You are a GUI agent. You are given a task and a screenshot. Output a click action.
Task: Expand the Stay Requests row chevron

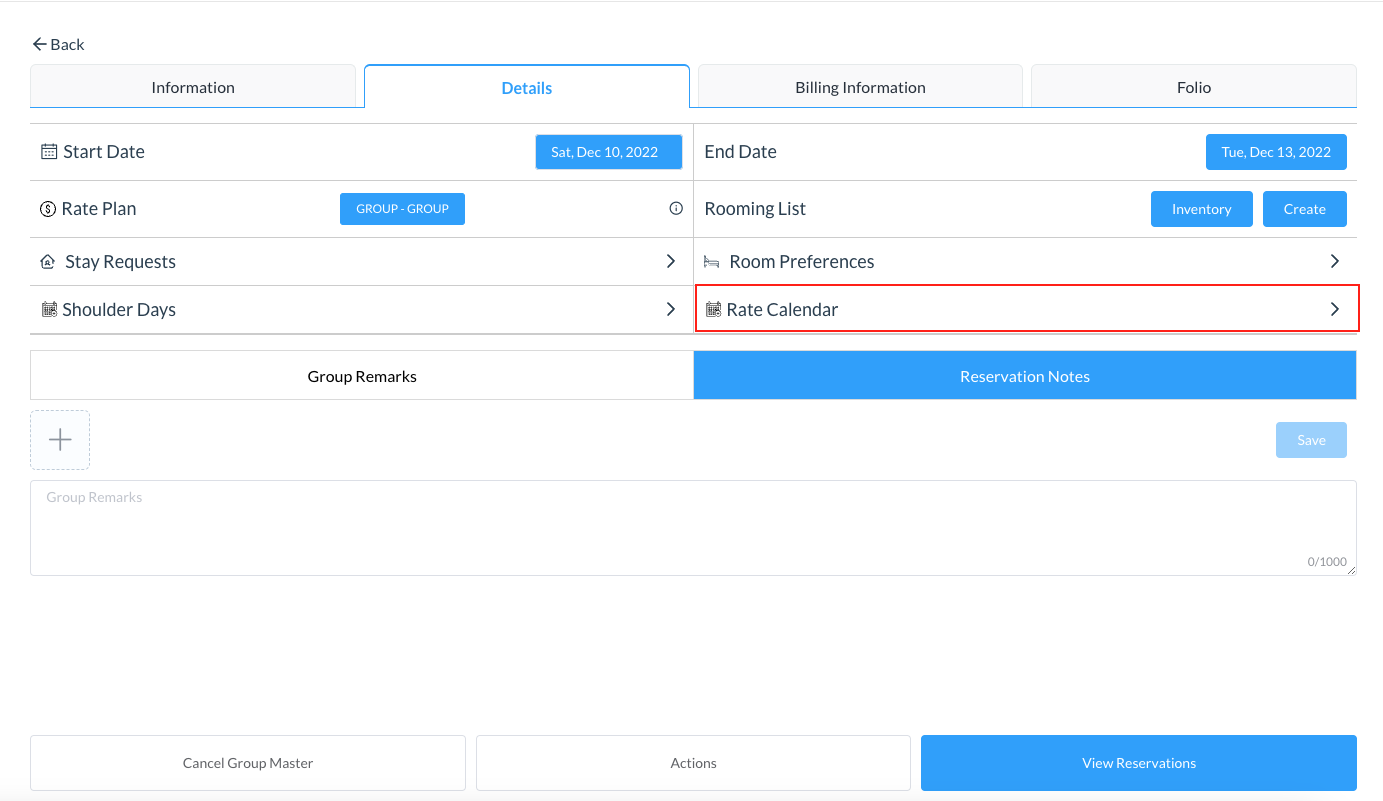(x=671, y=261)
